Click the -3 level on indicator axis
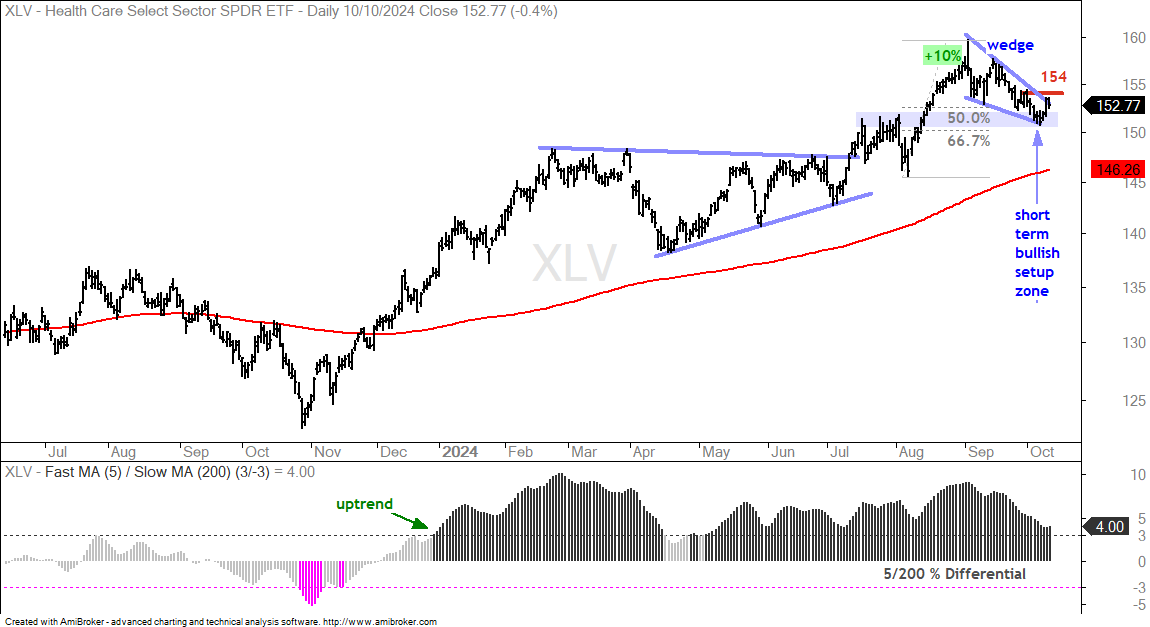Image resolution: width=1150 pixels, height=627 pixels. 1137,587
